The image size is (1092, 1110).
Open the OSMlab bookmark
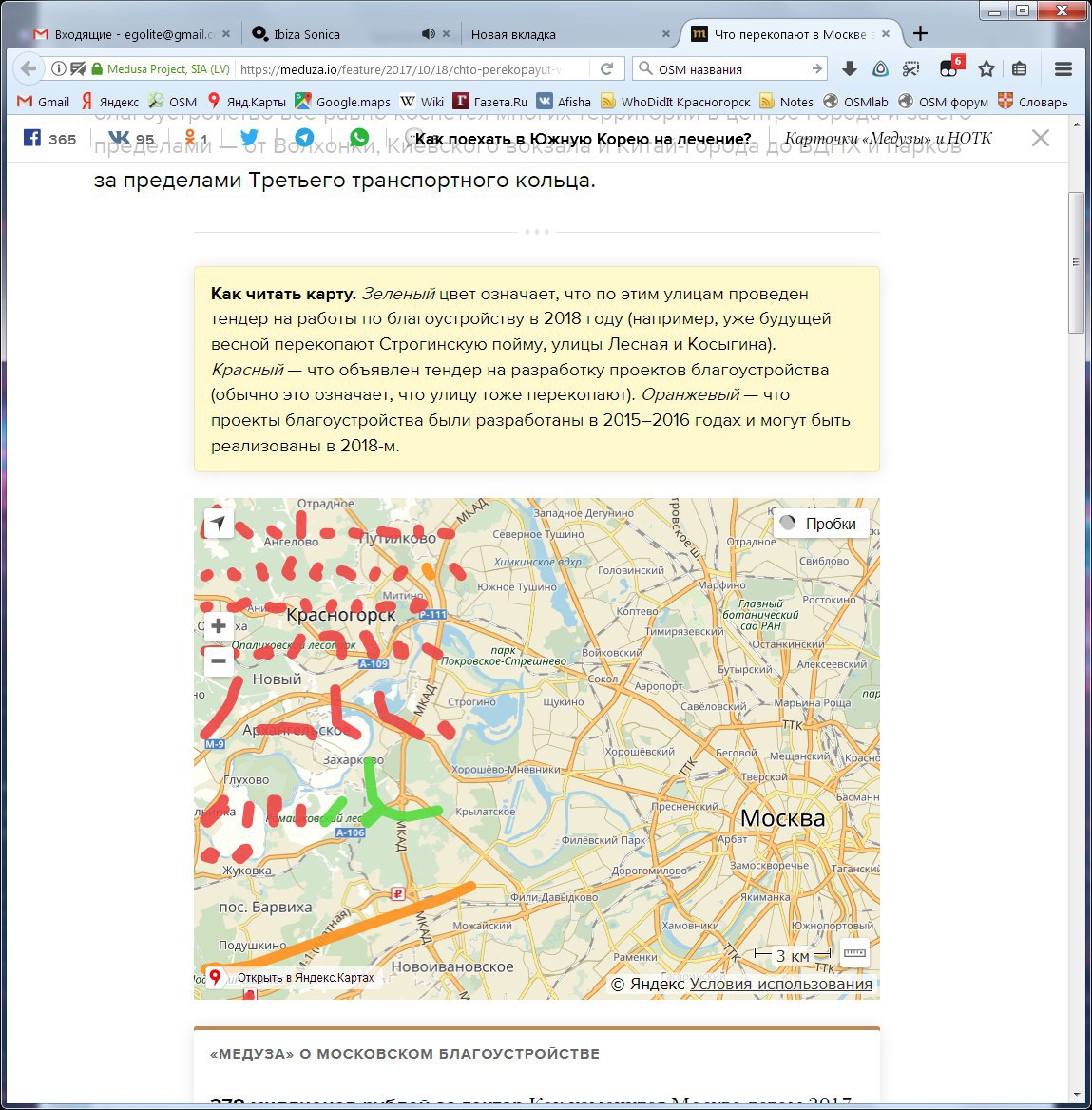pos(855,102)
